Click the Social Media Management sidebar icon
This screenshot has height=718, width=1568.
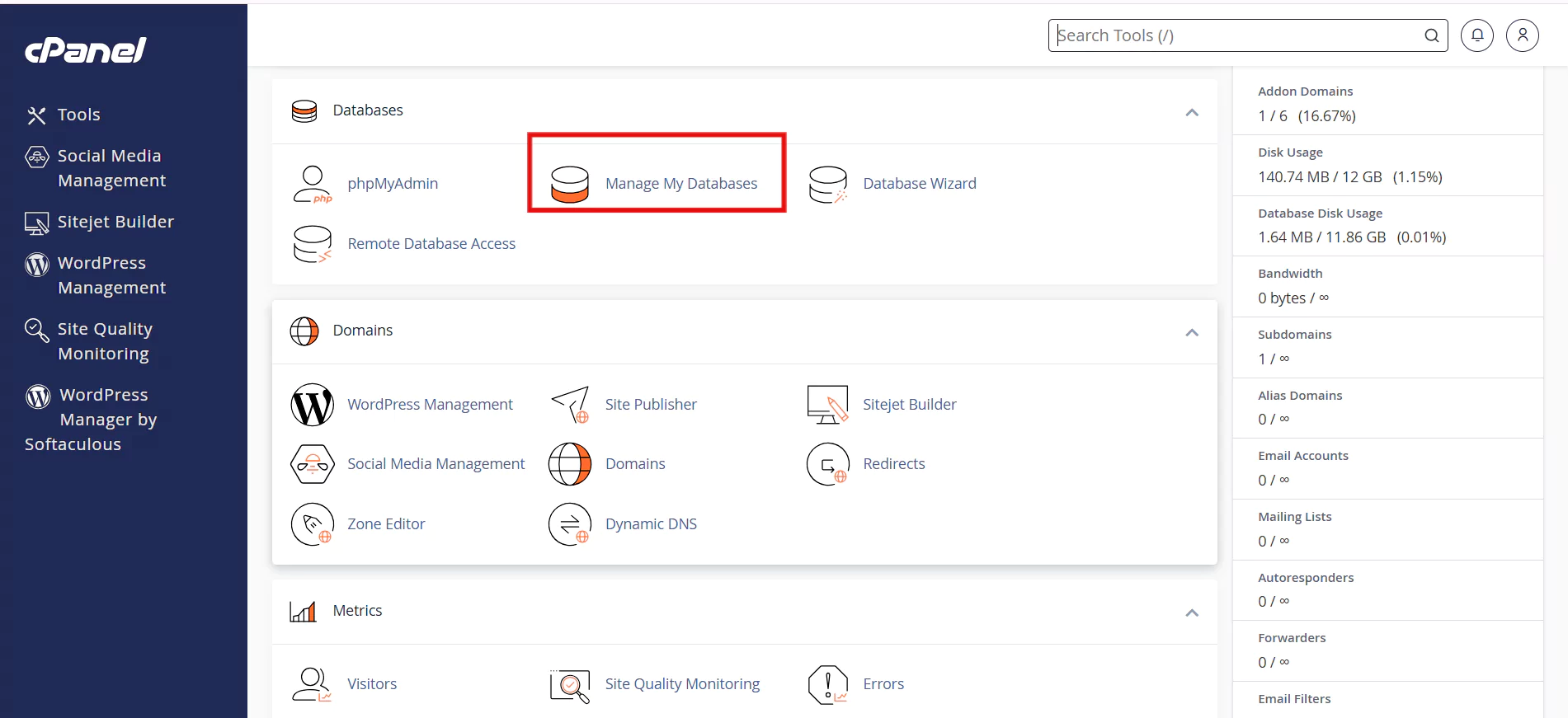pos(37,157)
